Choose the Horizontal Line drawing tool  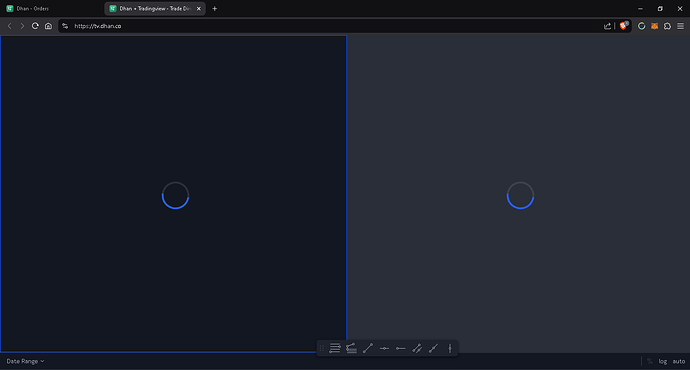tap(384, 348)
